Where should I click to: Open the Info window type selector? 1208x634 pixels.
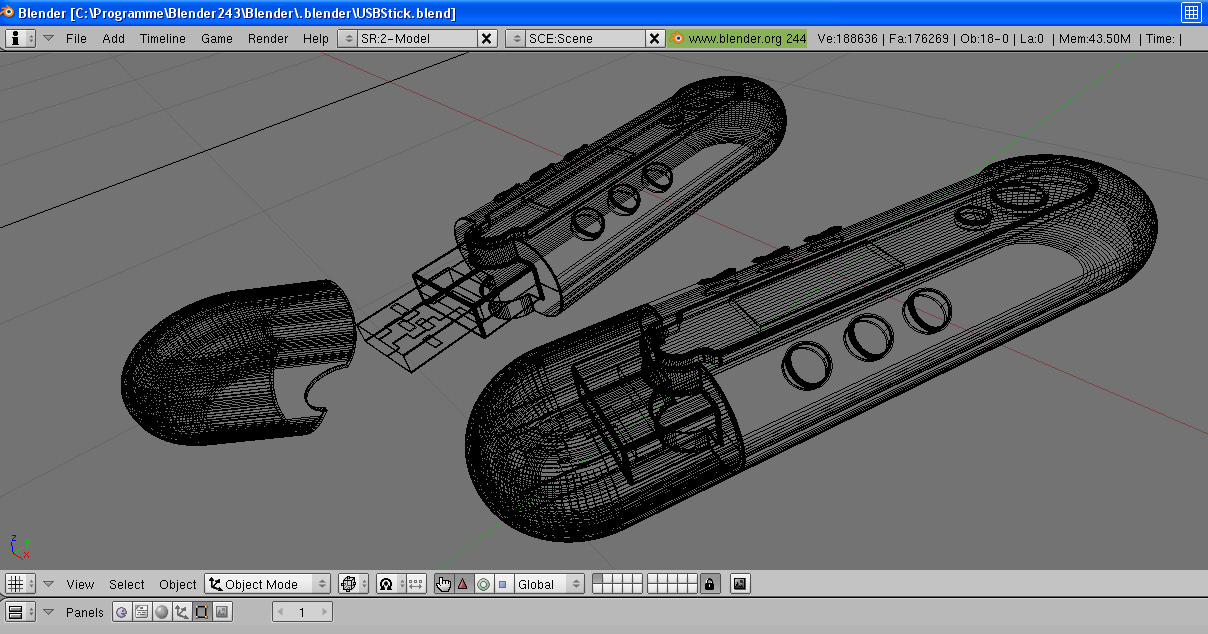[21, 38]
